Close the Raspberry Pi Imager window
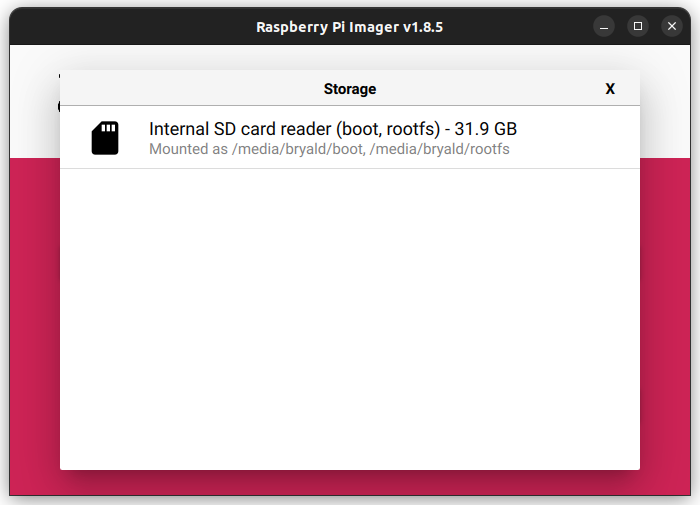Viewport: 700px width, 505px height. (x=672, y=26)
